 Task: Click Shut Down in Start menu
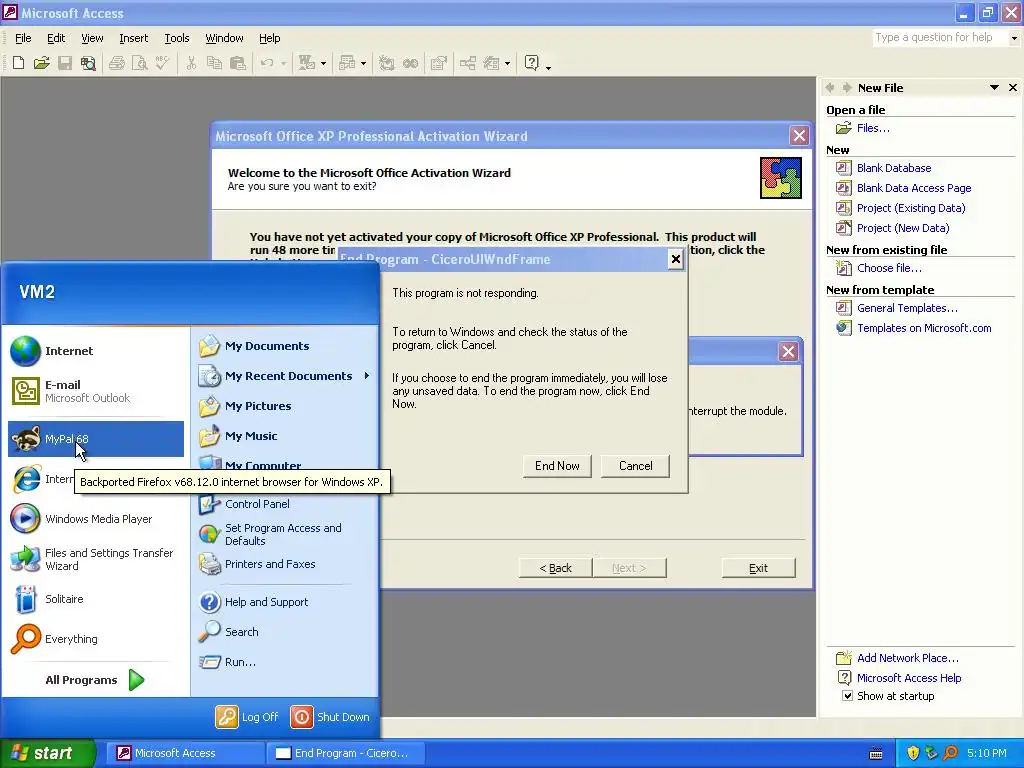[330, 716]
